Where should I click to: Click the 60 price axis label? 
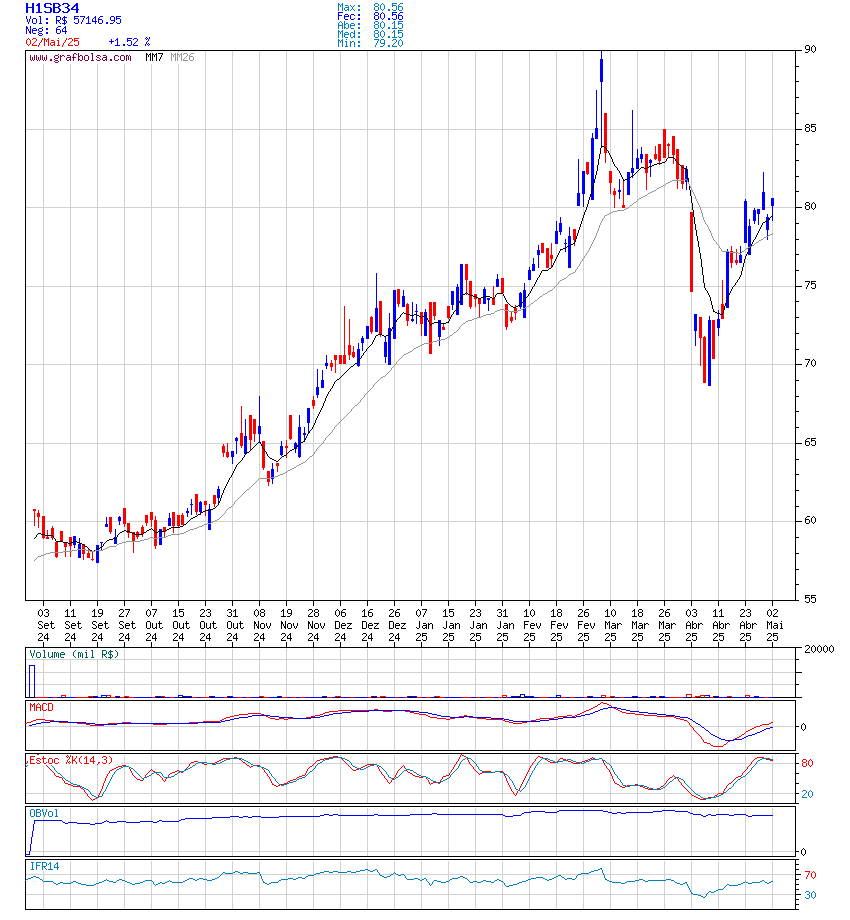coord(810,520)
